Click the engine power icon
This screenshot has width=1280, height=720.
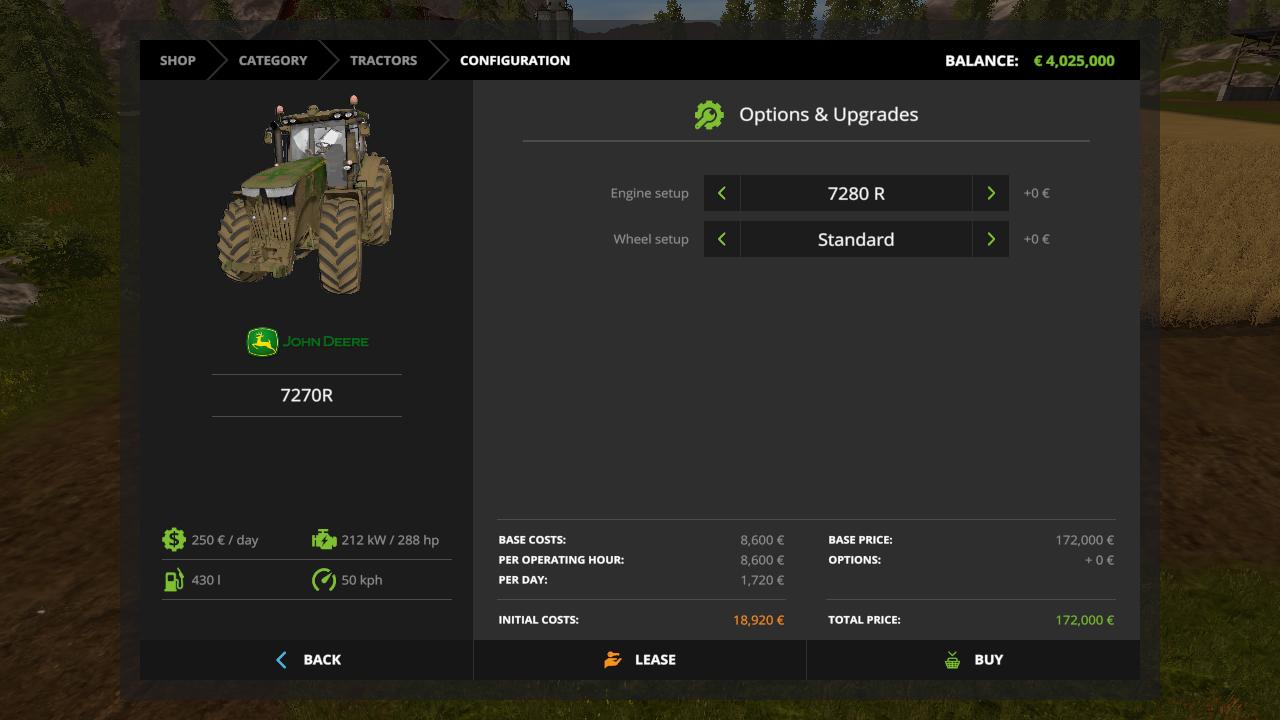click(324, 540)
